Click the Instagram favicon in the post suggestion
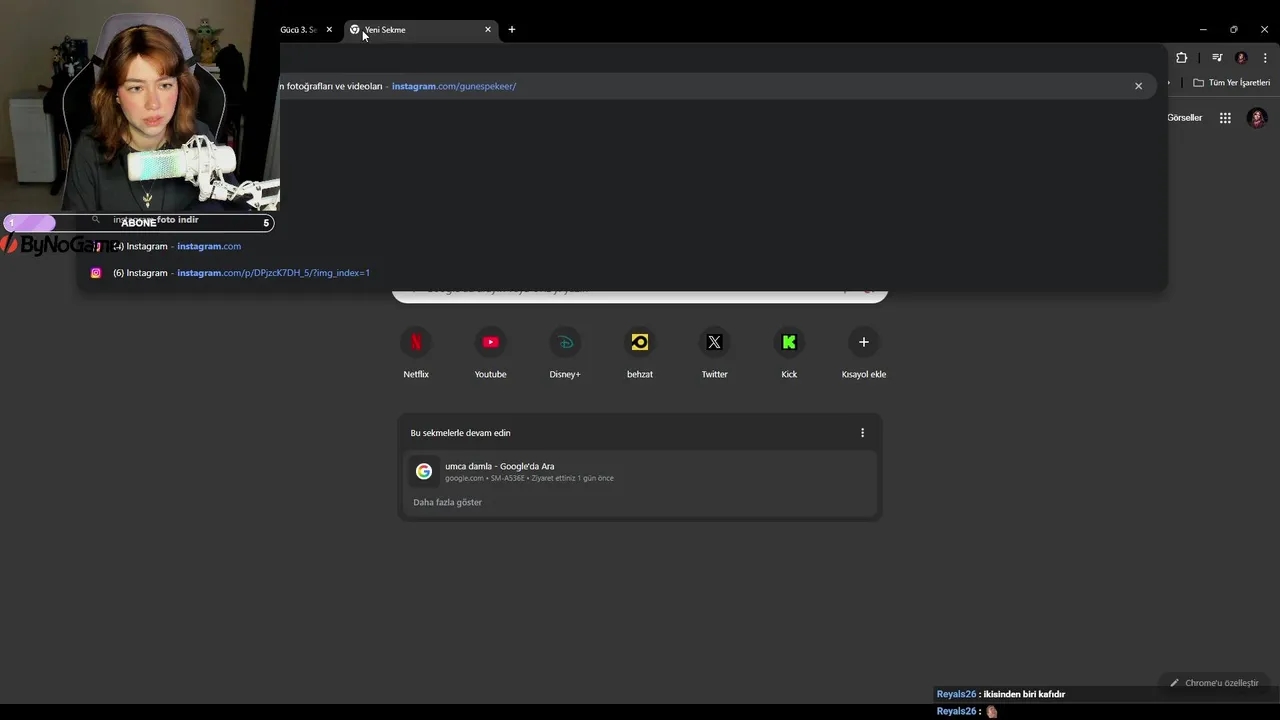The width and height of the screenshot is (1280, 720). (x=96, y=273)
